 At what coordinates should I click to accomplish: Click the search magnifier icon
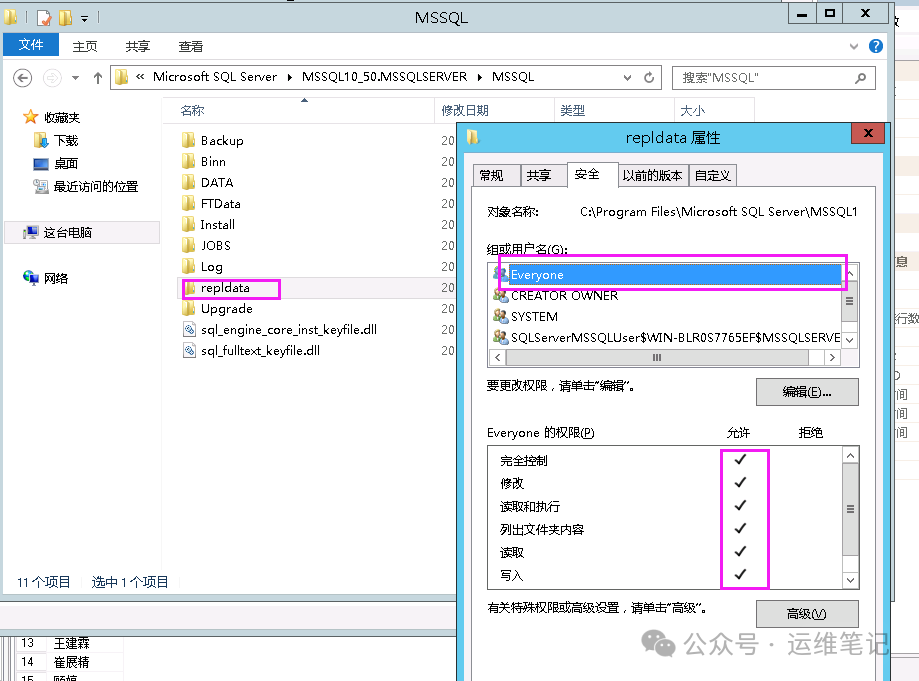[x=860, y=77]
